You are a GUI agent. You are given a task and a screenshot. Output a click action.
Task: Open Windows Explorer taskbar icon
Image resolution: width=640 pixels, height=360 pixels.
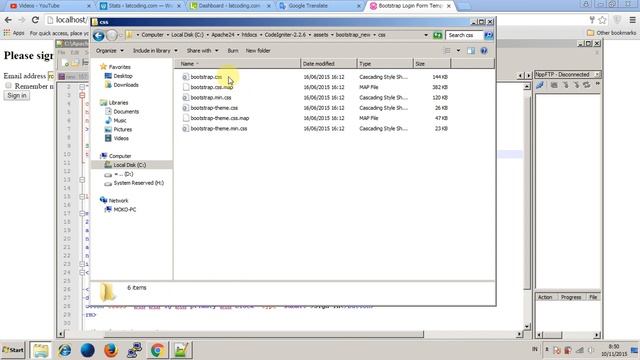click(41, 350)
